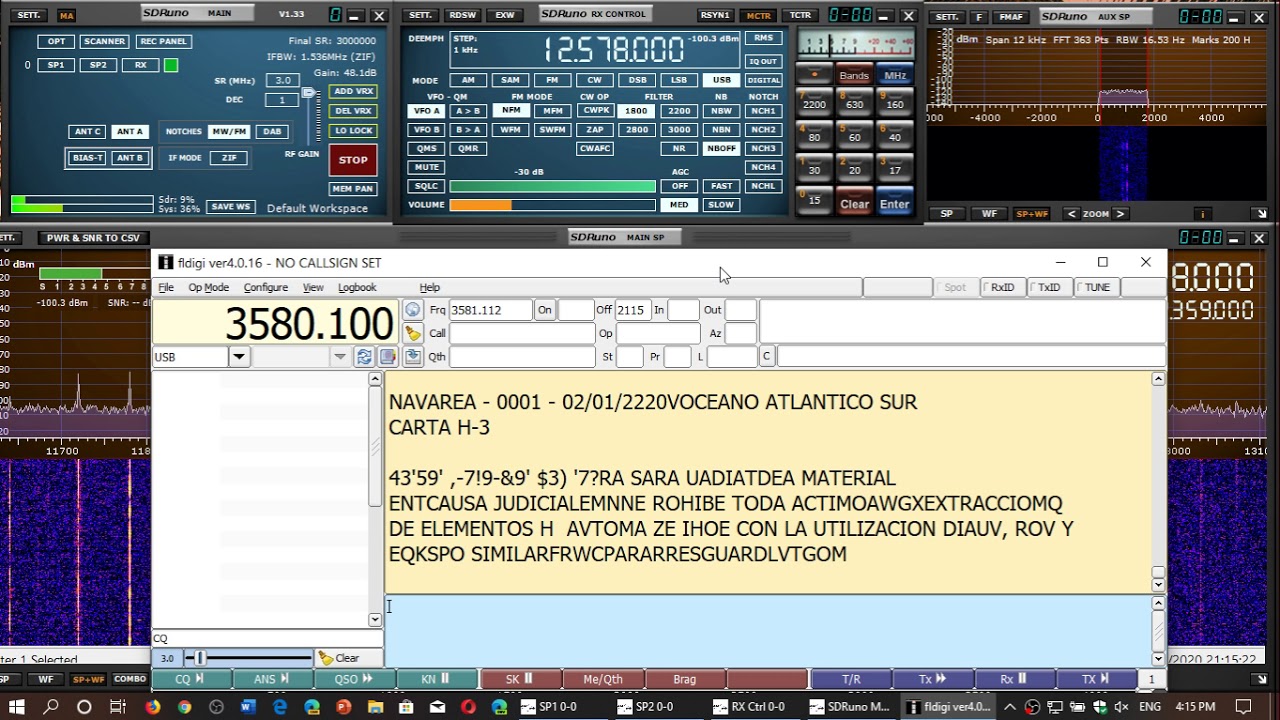The width and height of the screenshot is (1280, 720).
Task: Click the Call input field in fldigi
Action: coord(522,333)
